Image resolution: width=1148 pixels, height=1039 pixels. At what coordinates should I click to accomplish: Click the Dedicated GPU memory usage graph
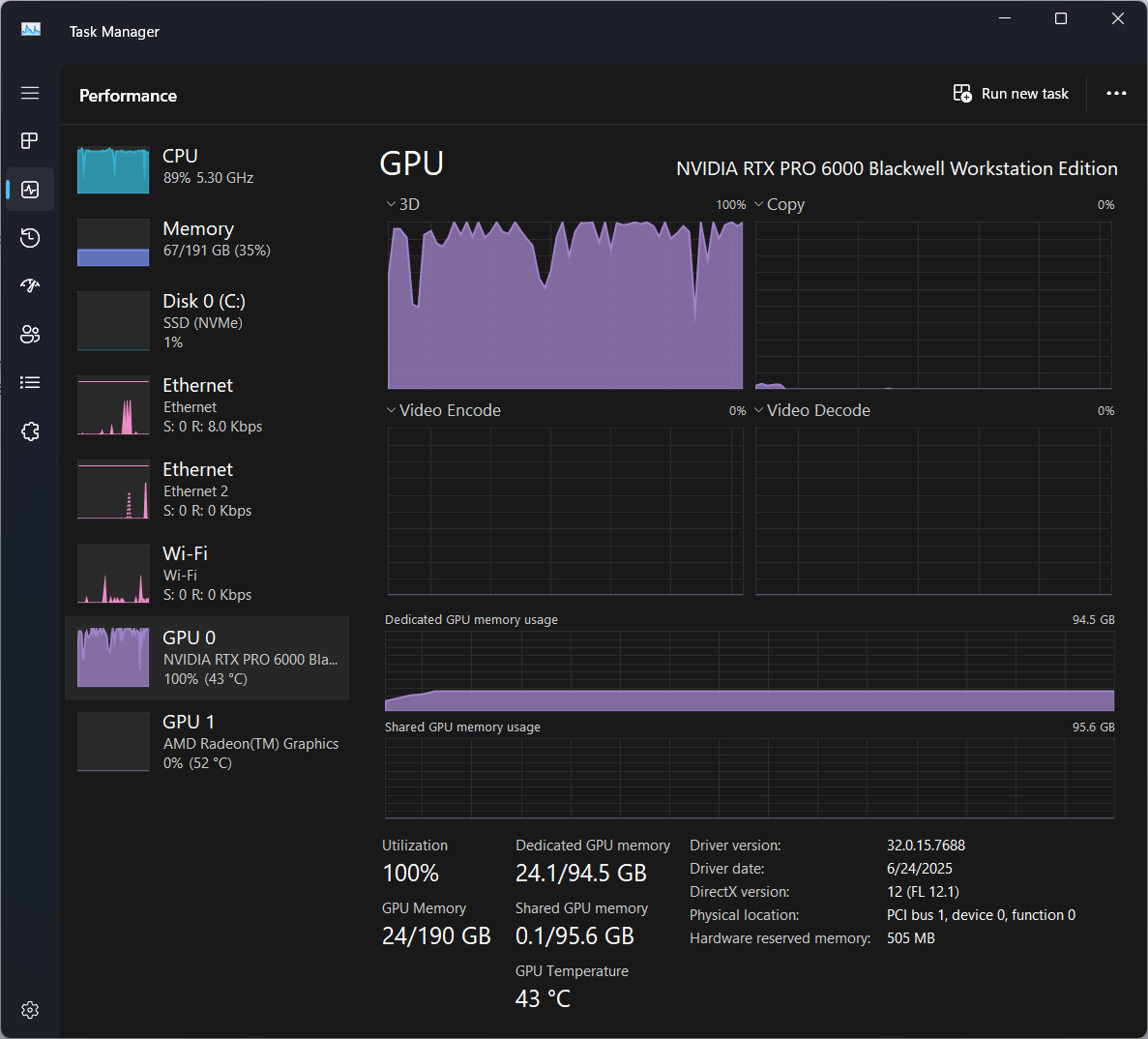[750, 670]
